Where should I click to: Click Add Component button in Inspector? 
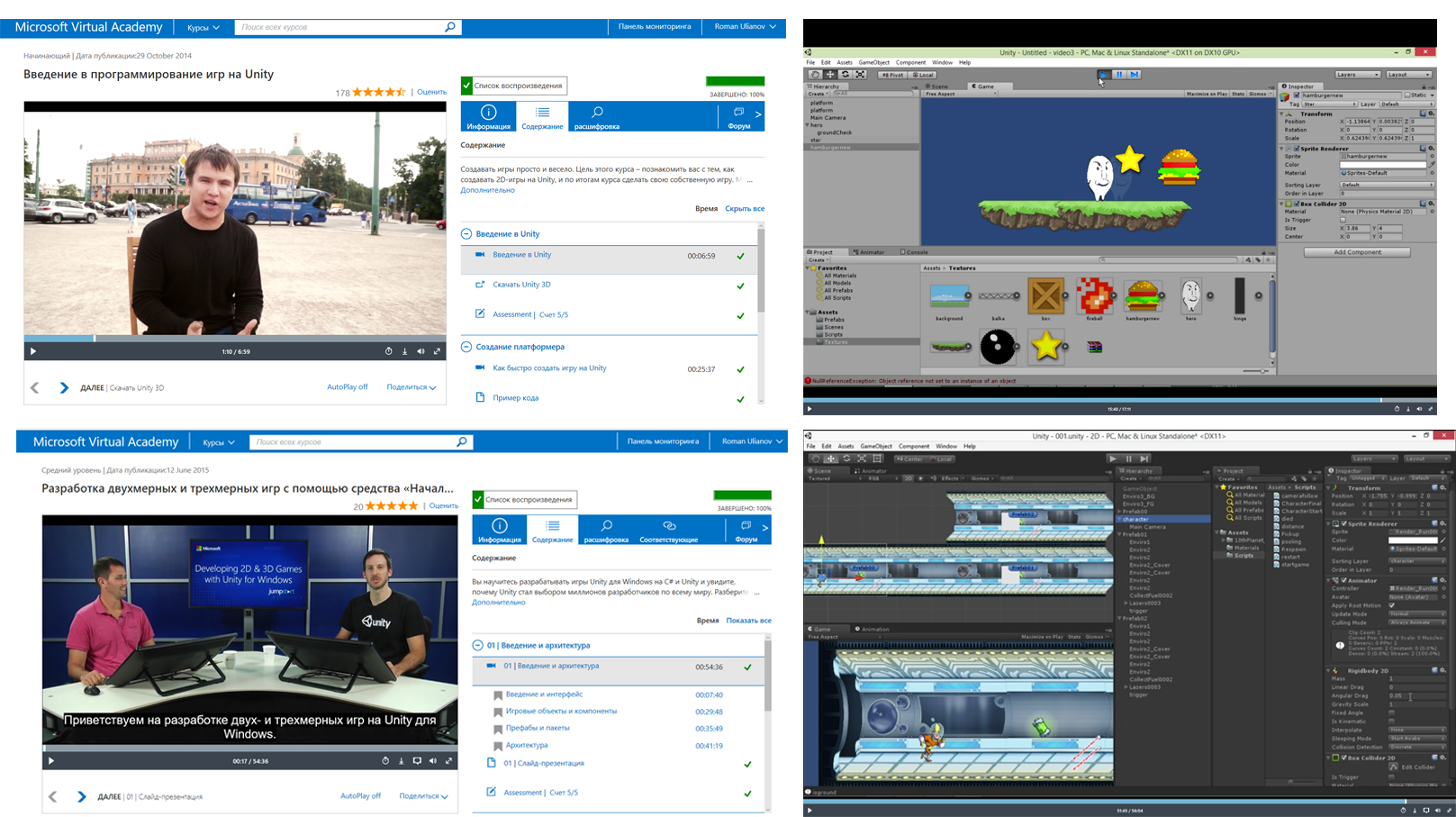(x=1357, y=252)
